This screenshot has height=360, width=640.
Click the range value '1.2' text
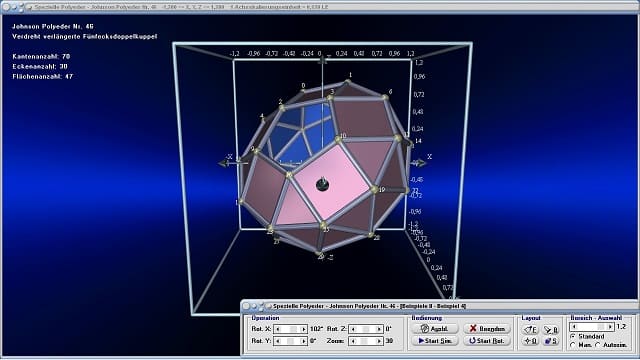tap(621, 327)
